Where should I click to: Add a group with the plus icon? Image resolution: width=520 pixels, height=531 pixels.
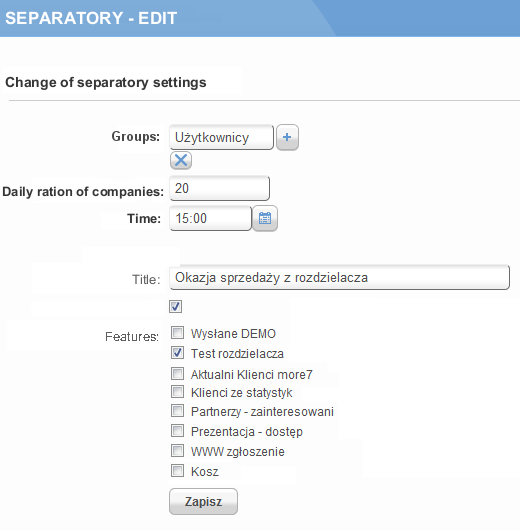click(287, 137)
